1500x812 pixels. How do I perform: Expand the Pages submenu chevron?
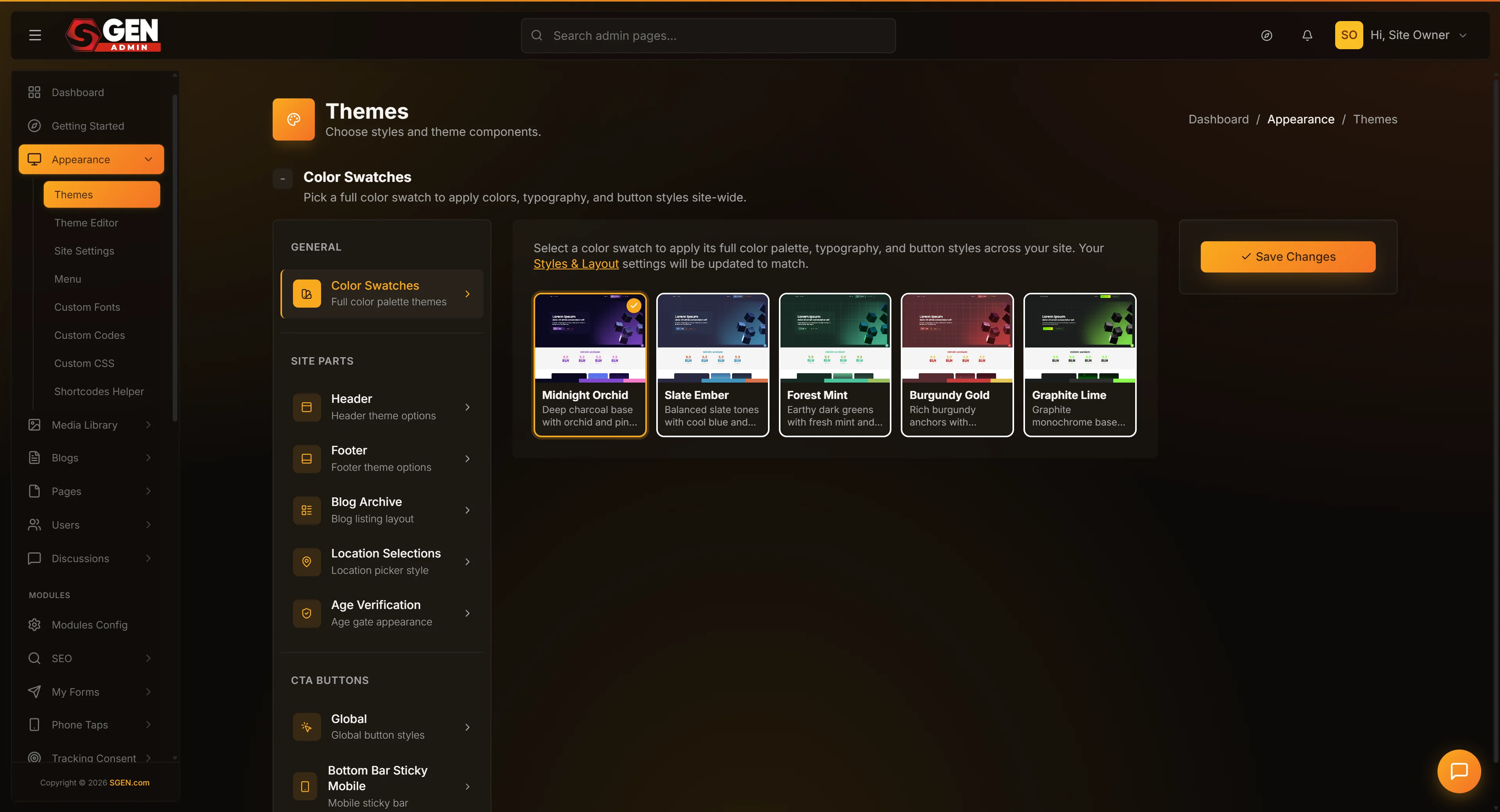click(148, 491)
